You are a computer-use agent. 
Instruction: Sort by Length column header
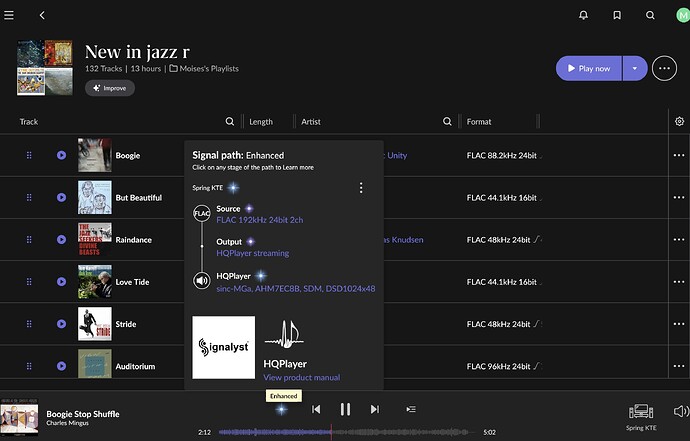[261, 122]
